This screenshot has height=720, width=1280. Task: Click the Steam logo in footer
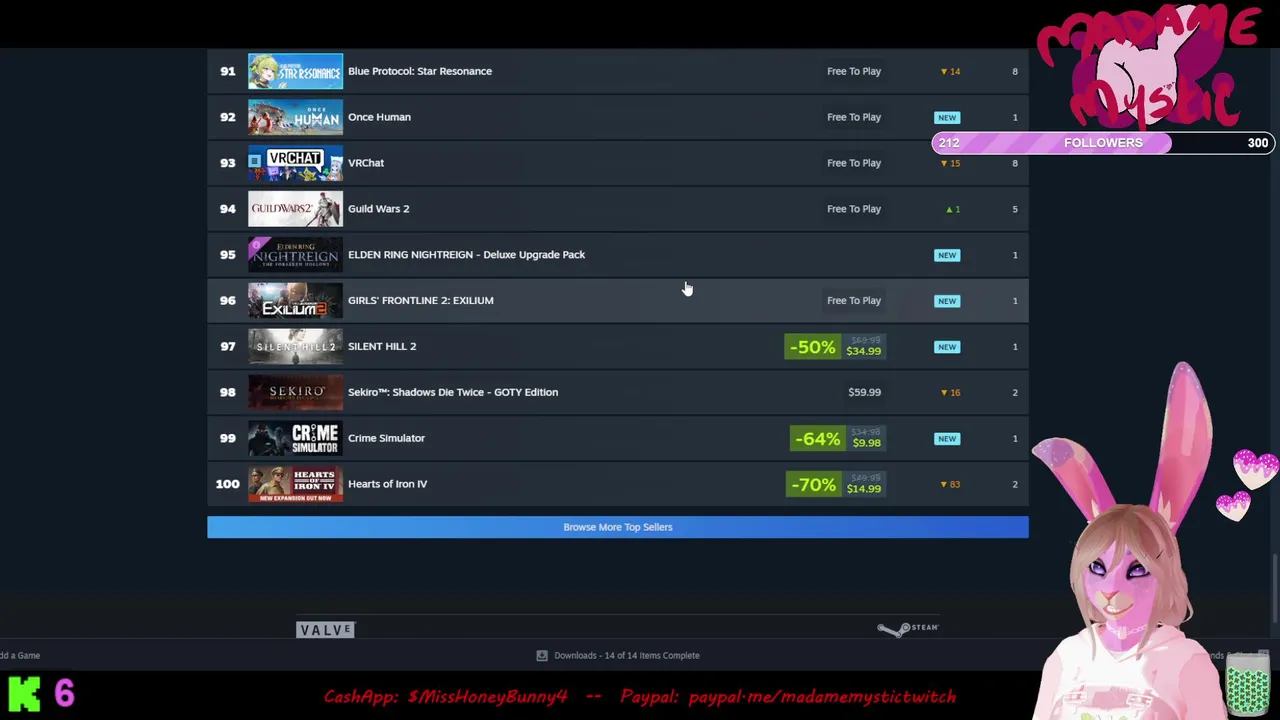click(908, 628)
